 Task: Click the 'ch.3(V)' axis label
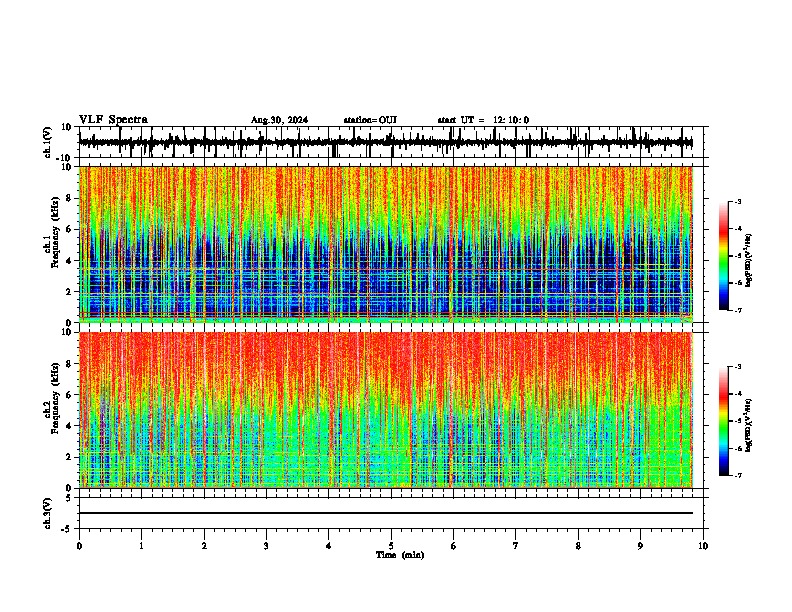(x=48, y=514)
